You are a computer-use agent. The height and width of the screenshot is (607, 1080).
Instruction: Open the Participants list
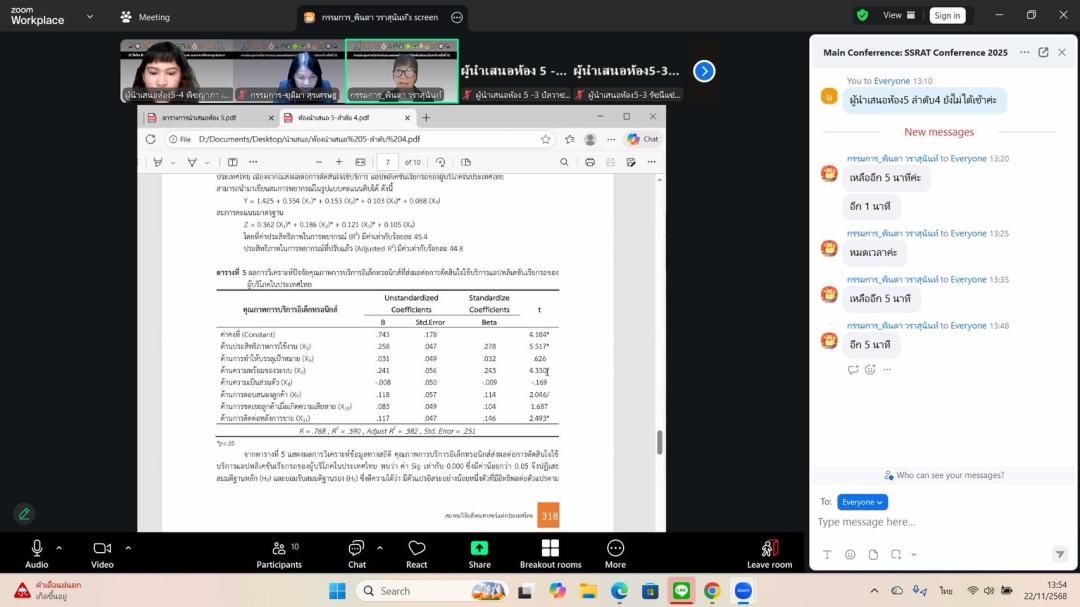click(x=279, y=554)
